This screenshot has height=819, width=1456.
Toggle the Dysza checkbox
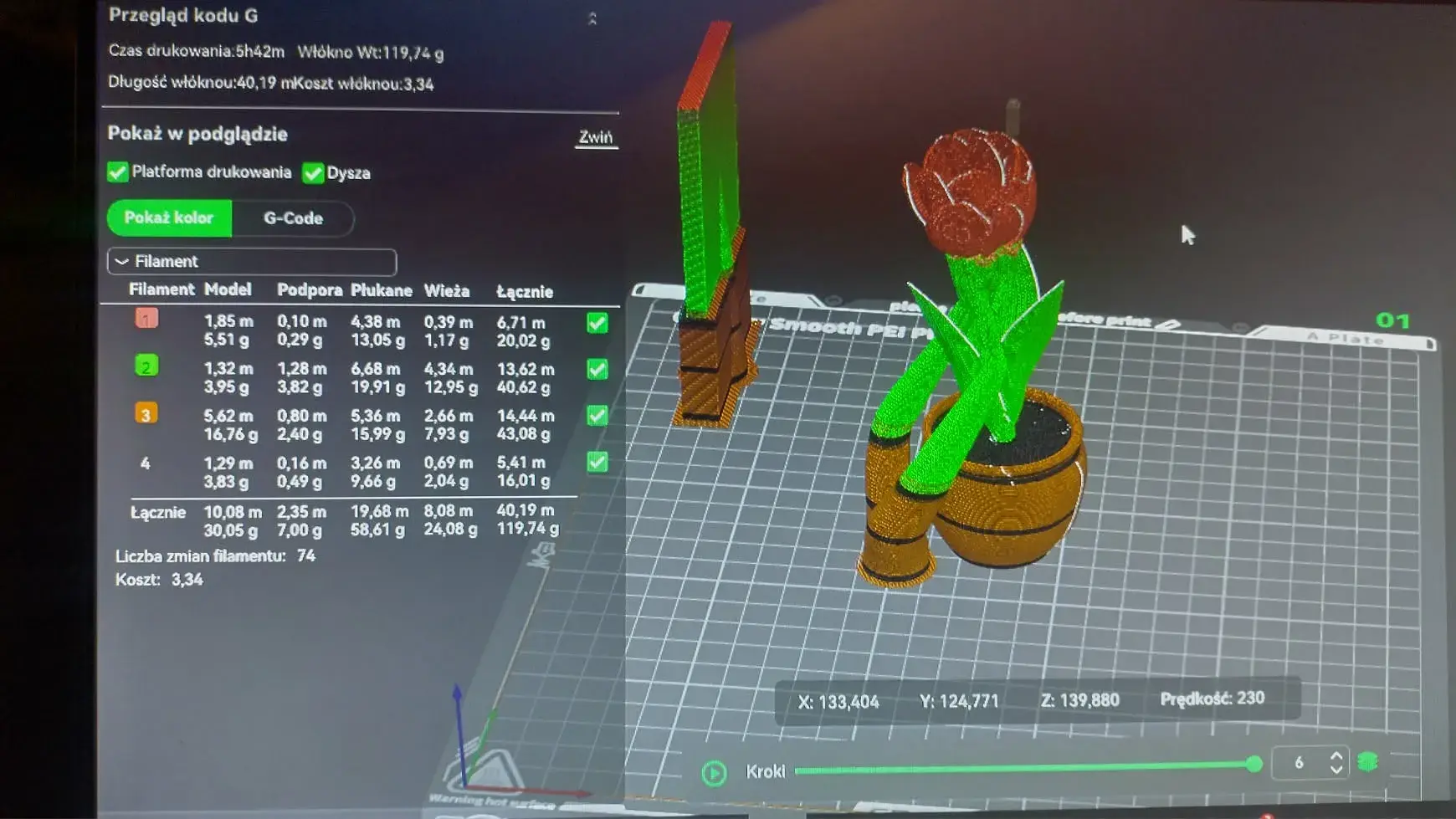(x=313, y=173)
